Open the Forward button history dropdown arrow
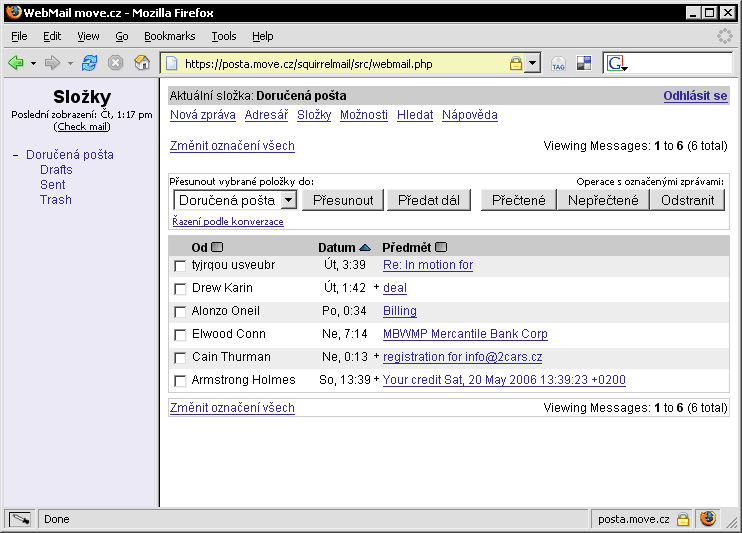The image size is (742, 533). 70,63
